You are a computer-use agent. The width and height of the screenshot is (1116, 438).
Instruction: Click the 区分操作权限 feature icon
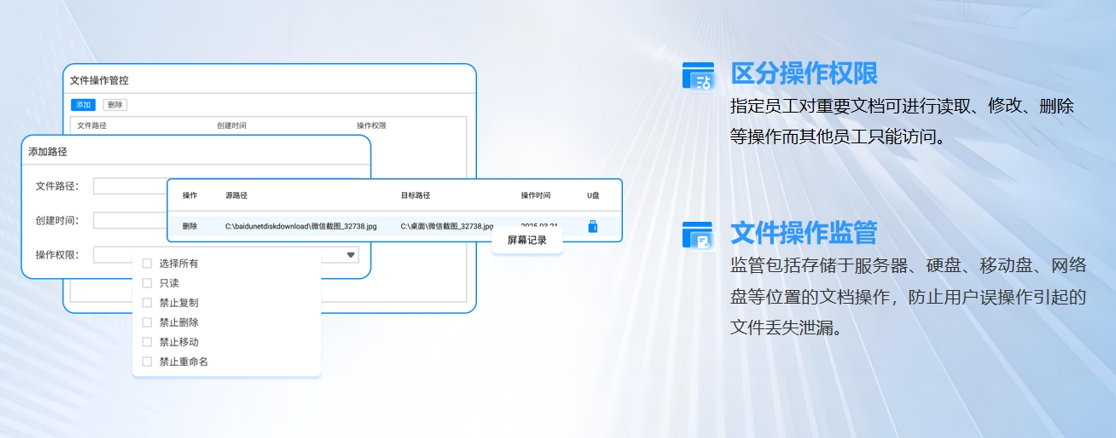point(698,75)
